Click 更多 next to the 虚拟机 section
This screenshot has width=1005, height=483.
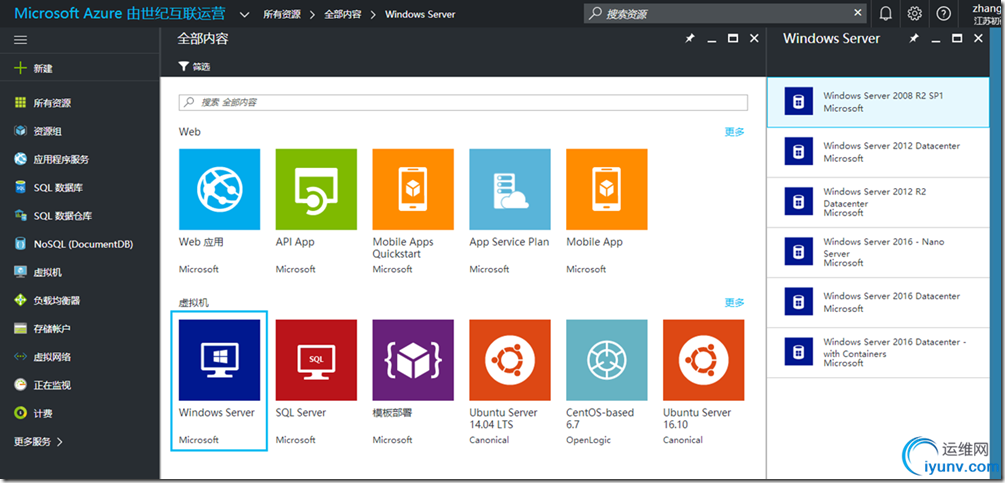735,302
